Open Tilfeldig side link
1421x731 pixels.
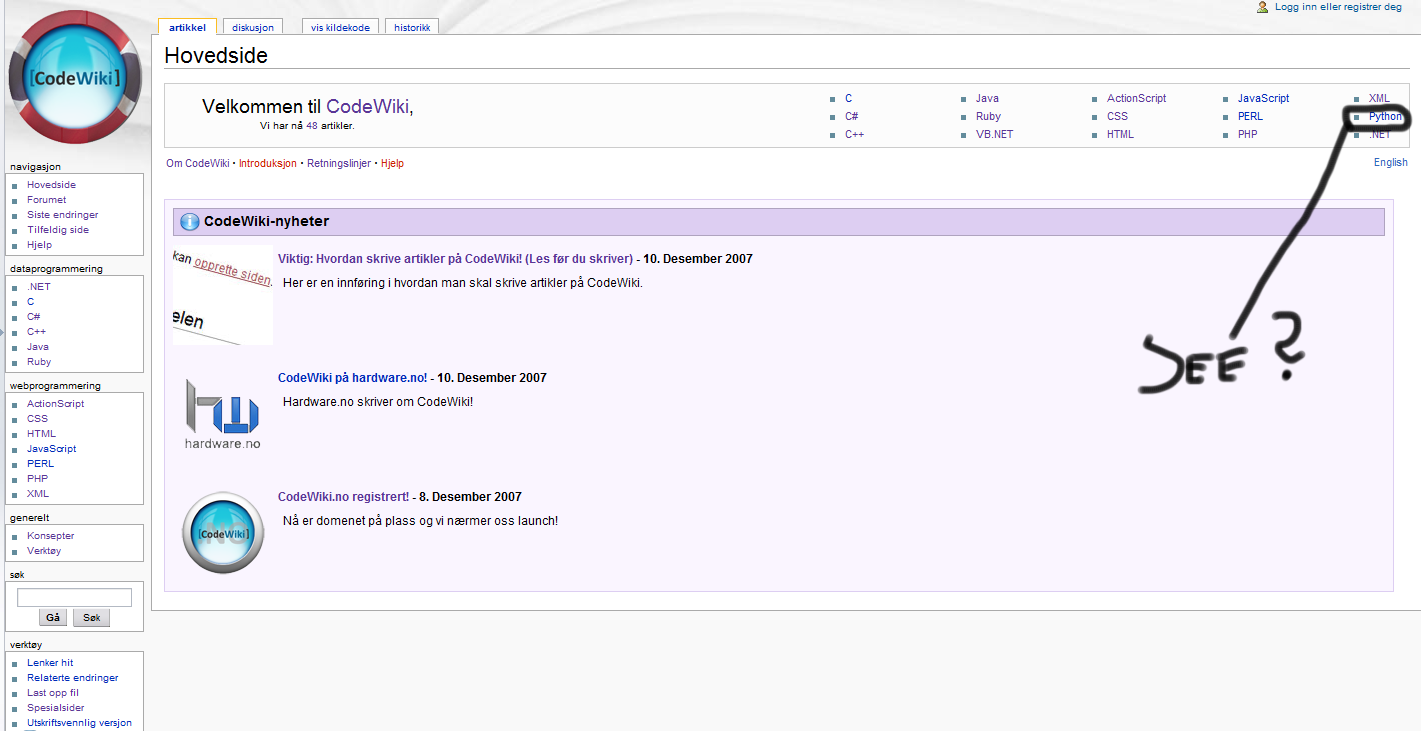(58, 230)
